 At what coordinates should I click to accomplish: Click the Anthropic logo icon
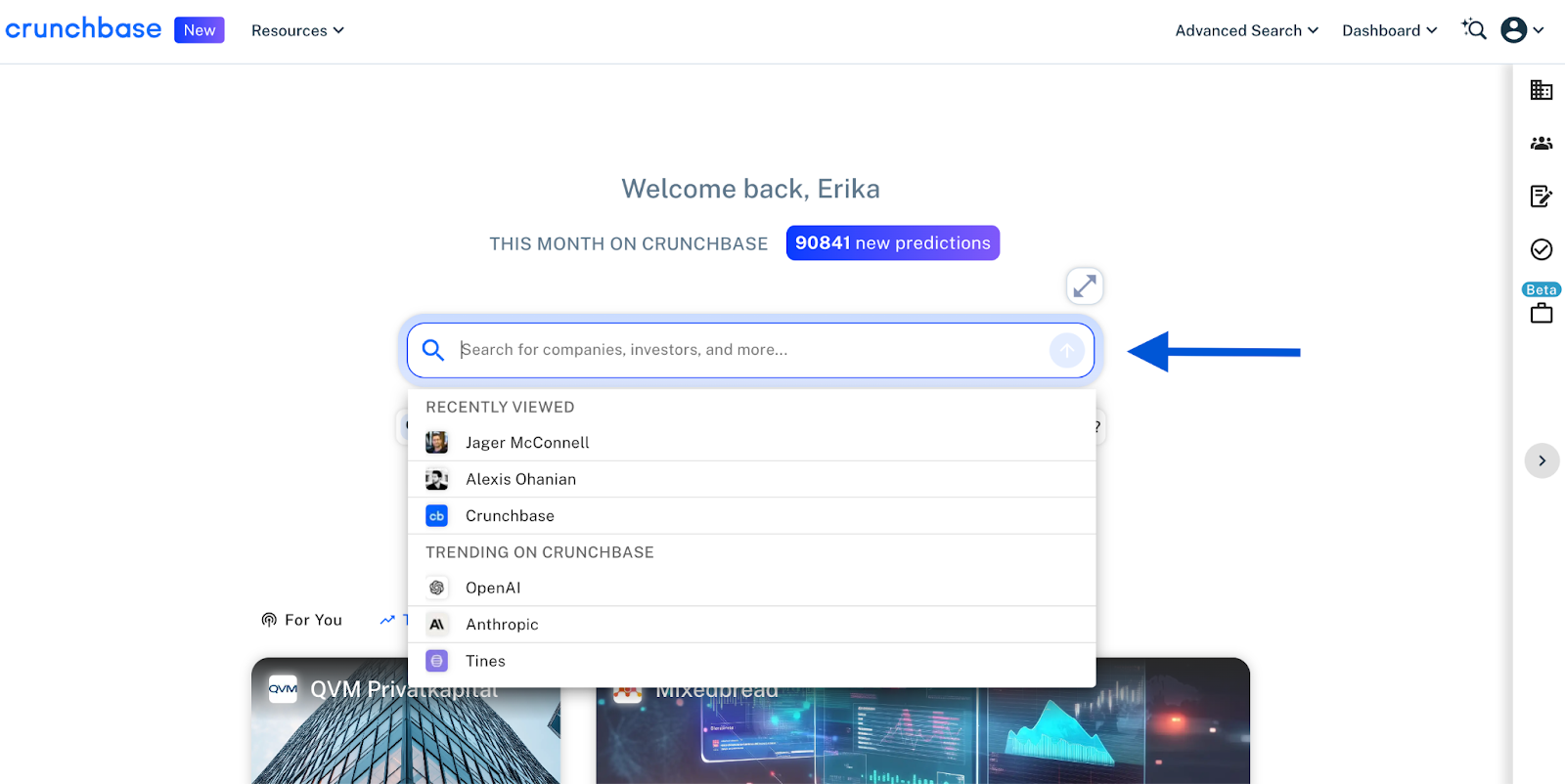pos(437,625)
